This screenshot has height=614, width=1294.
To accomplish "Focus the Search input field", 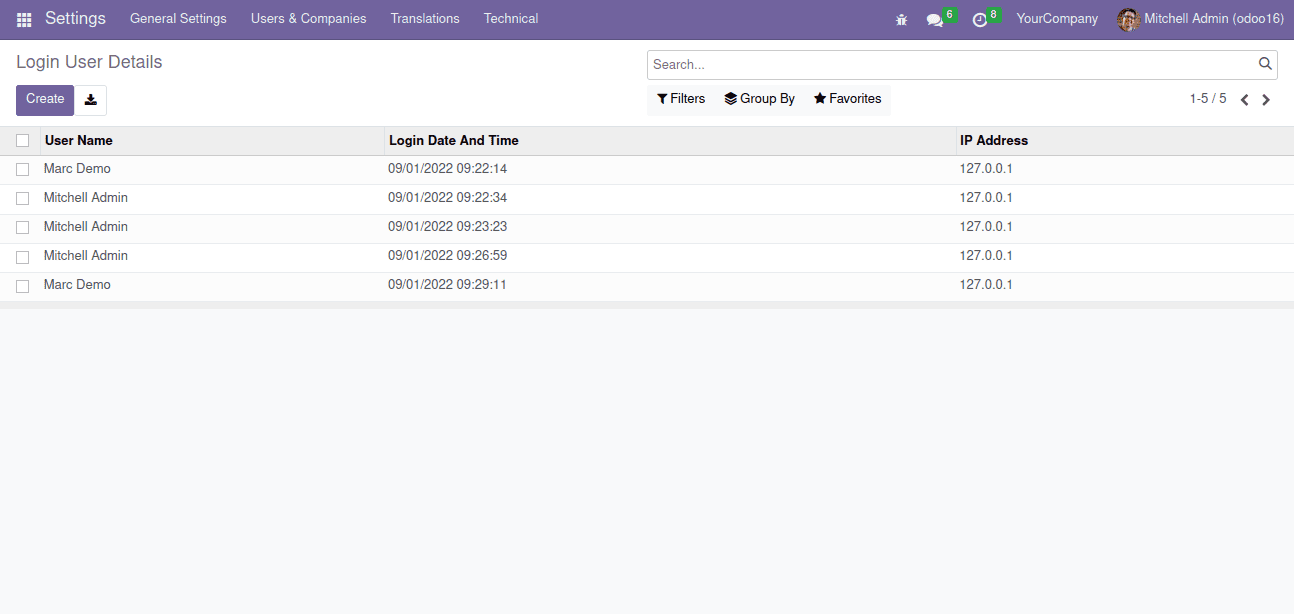I will [950, 65].
